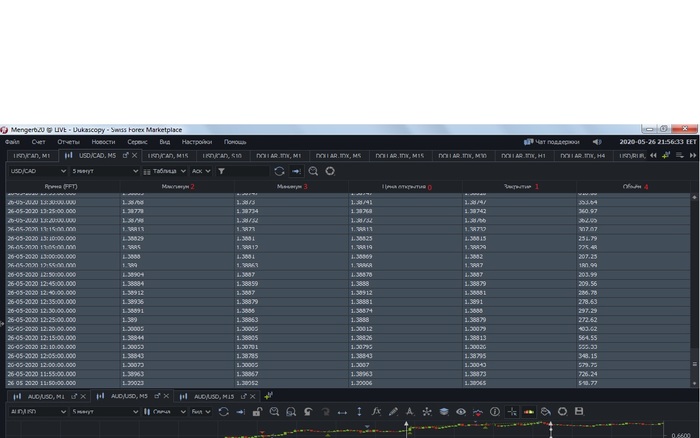Undock the AUD/USD, M15 tab
Viewport: 700px width, 438px height.
click(244, 396)
